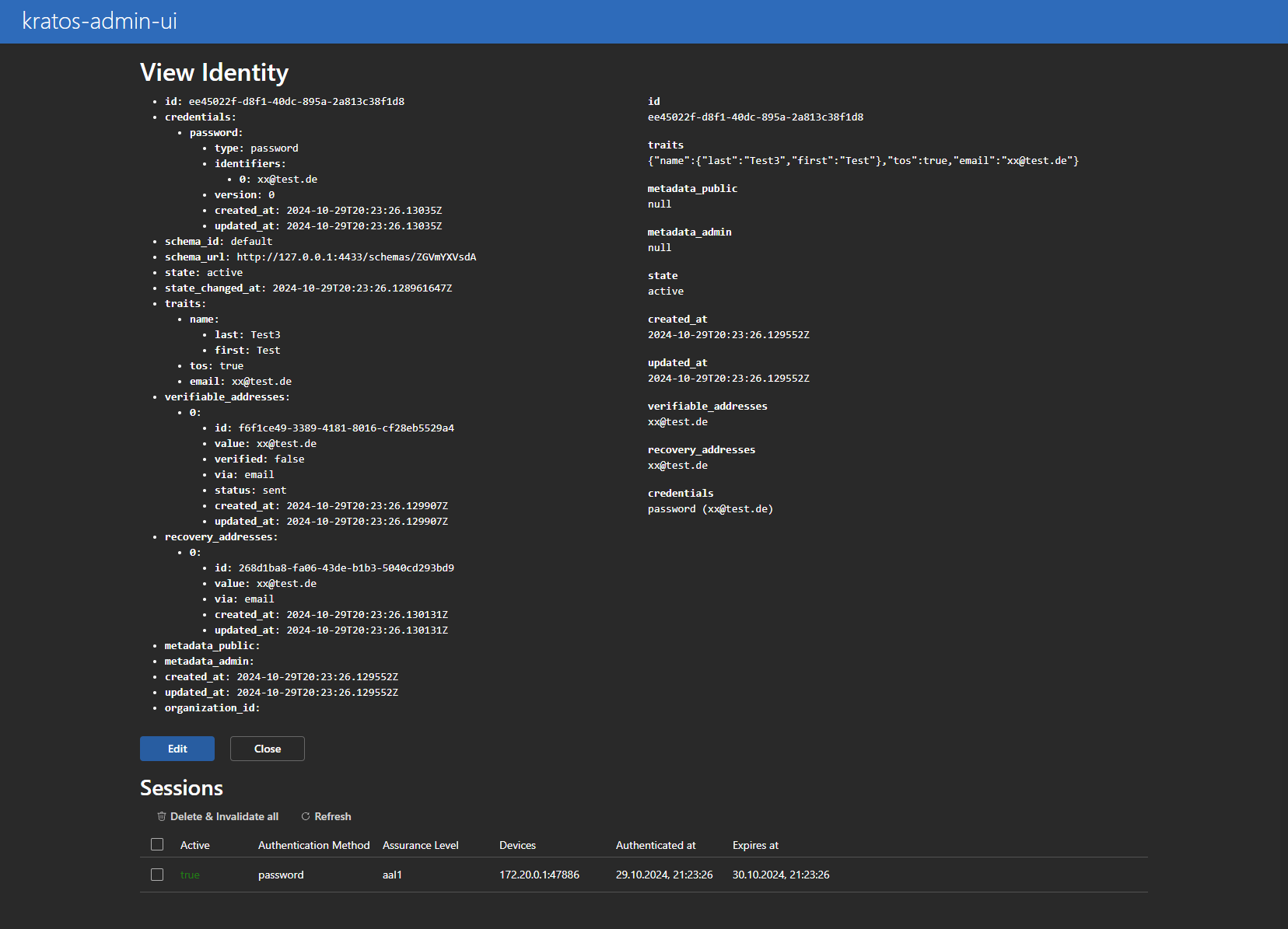Click the 'type: password' list line
Image resolution: width=1288 pixels, height=929 pixels.
[257, 148]
